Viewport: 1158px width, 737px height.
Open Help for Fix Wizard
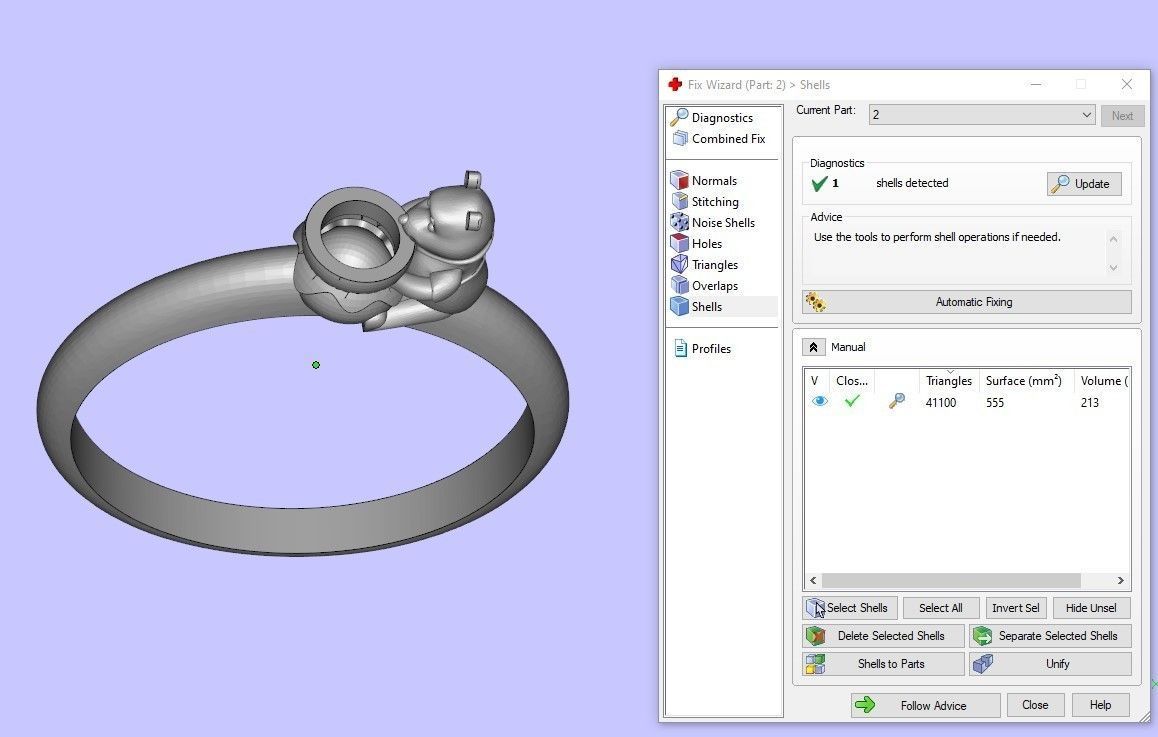[1100, 705]
